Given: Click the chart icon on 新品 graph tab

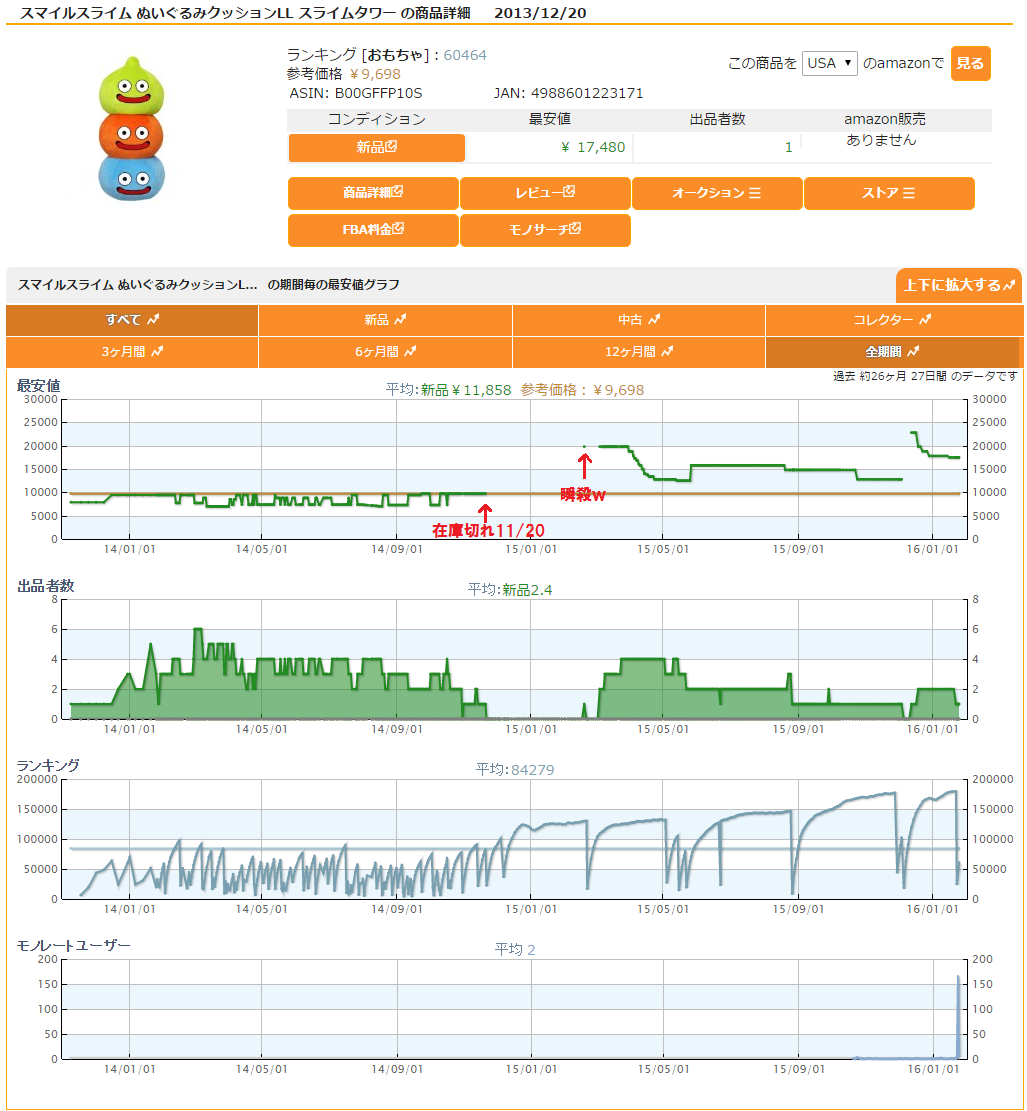Looking at the screenshot, I should [400, 320].
